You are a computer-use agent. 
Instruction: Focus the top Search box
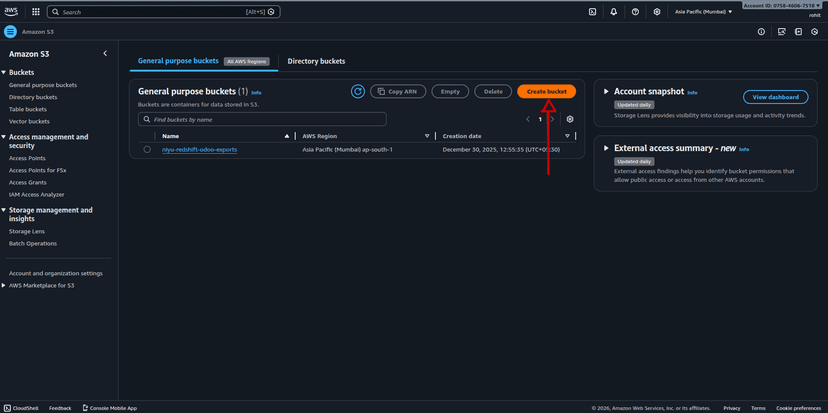[x=164, y=12]
